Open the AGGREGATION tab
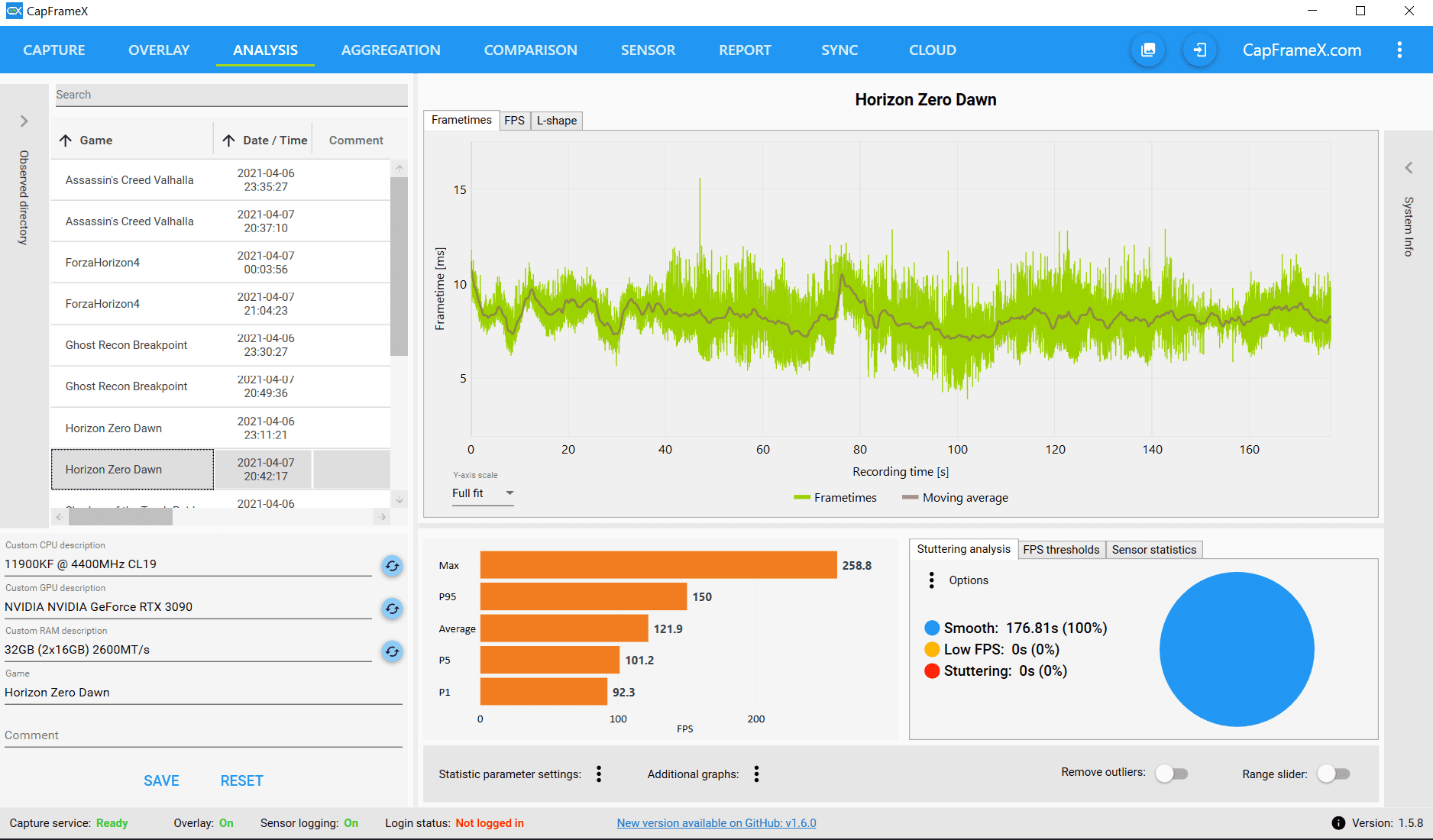The image size is (1433, 840). click(391, 50)
